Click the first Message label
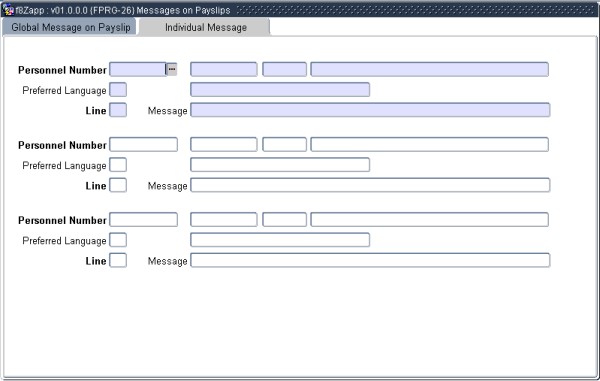Image resolution: width=600 pixels, height=381 pixels. (x=168, y=111)
